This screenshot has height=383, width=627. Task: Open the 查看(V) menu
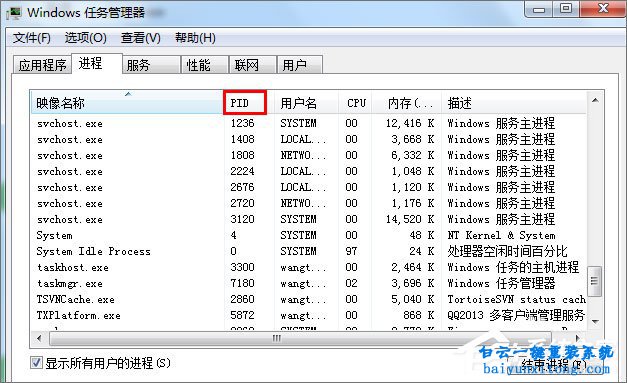[x=141, y=38]
